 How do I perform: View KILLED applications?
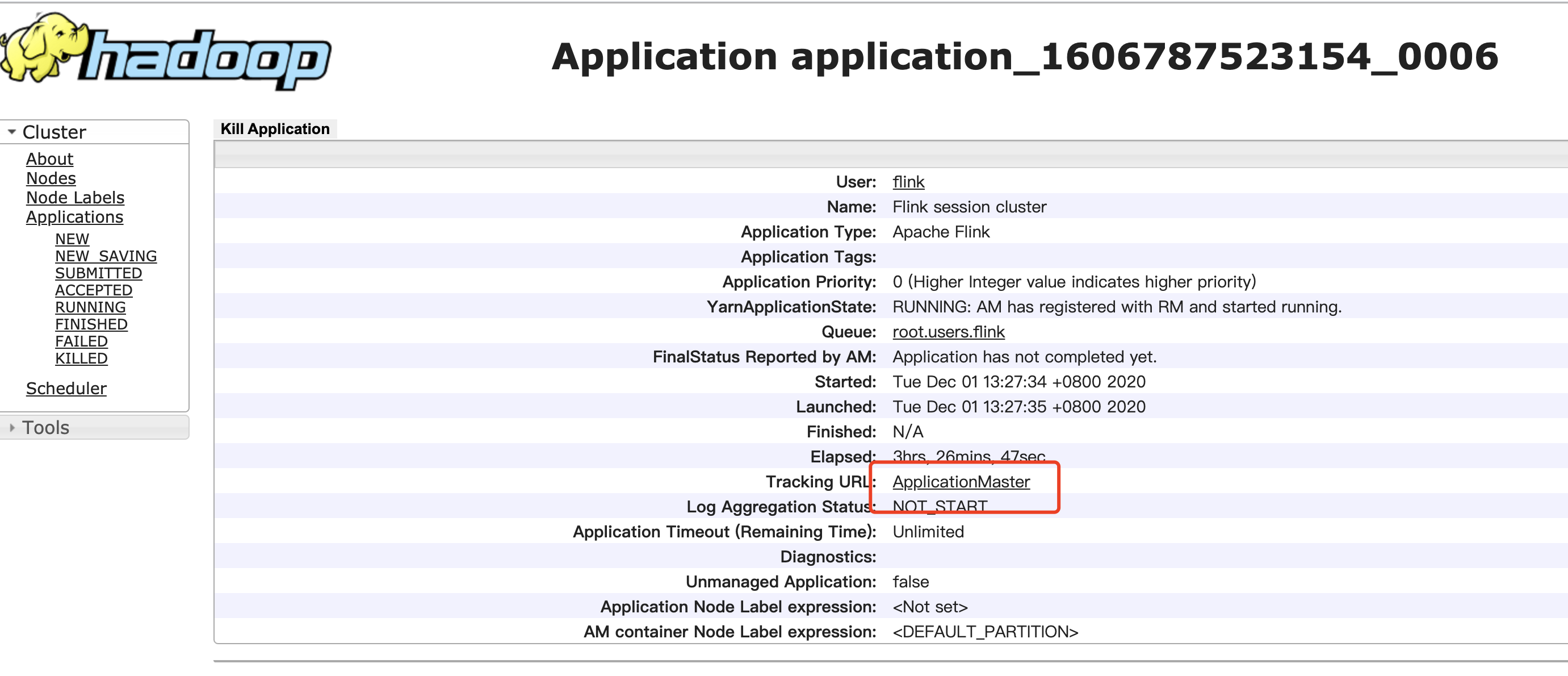[81, 358]
